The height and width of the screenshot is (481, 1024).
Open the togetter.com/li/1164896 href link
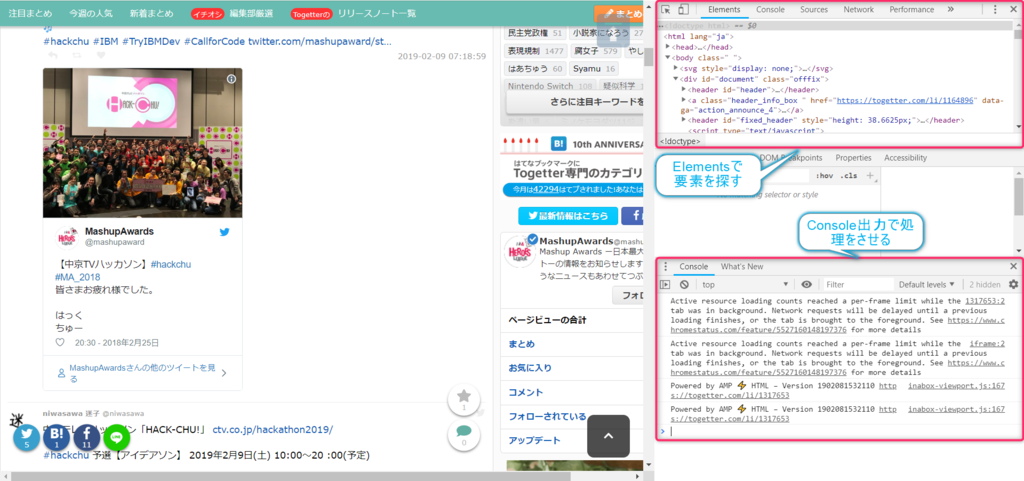[x=905, y=101]
